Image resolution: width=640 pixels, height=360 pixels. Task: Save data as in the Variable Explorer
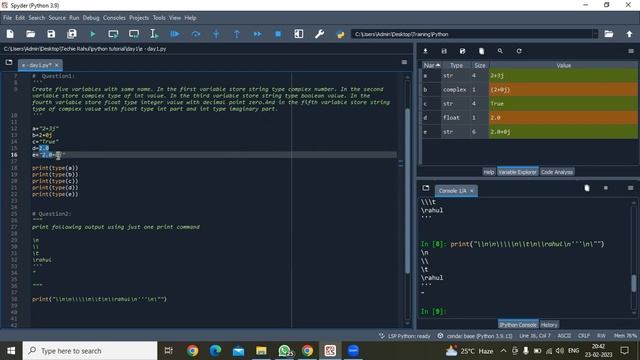(462, 51)
